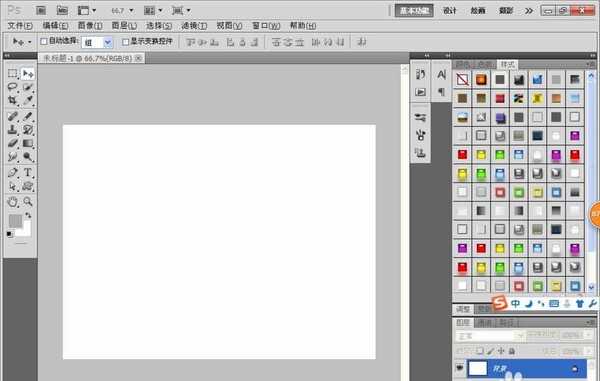Viewport: 600px width, 381px height.
Task: Toggle lock image pixels brush icon
Action: point(491,351)
